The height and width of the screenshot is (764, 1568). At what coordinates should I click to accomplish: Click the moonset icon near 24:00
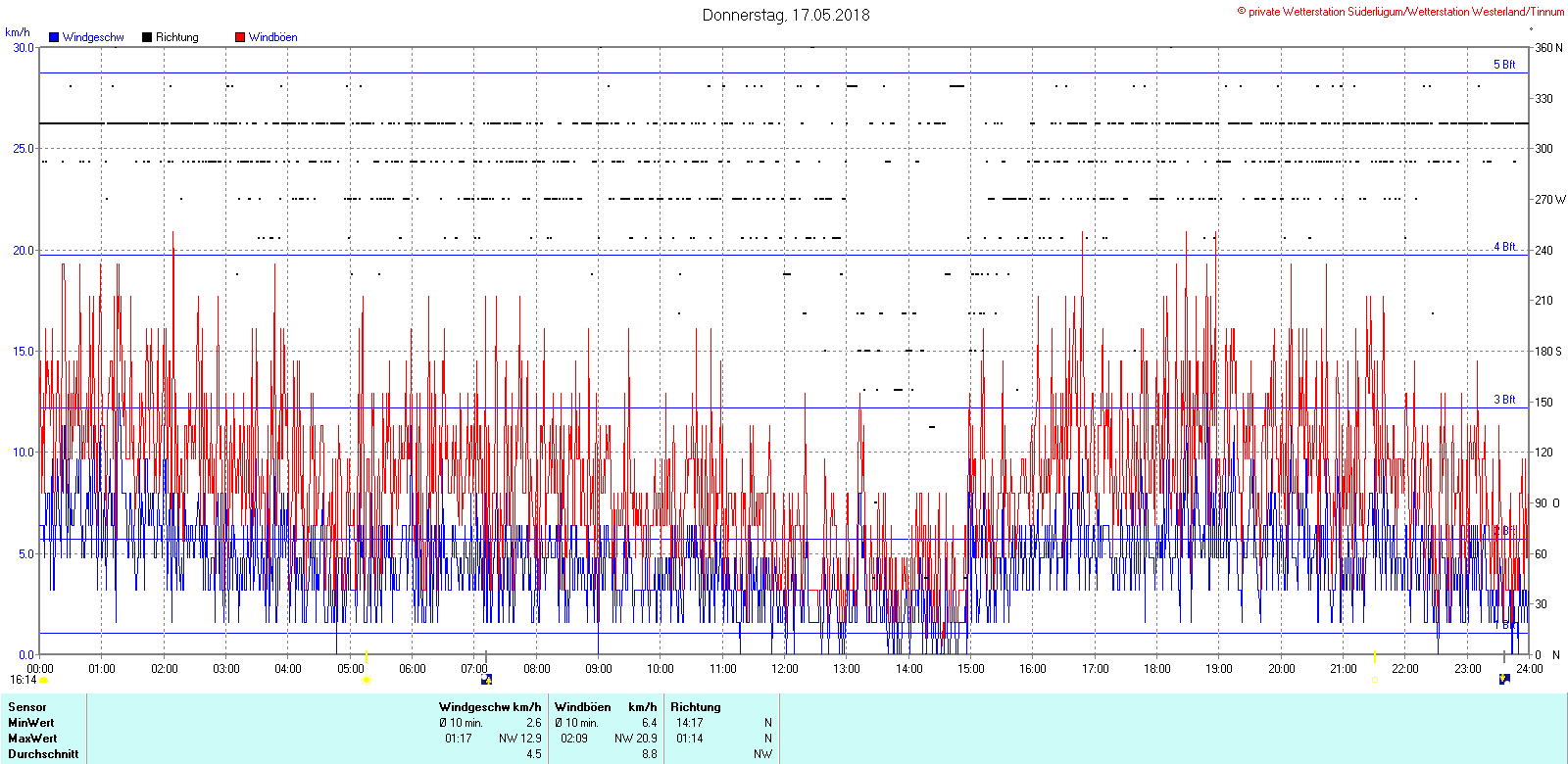[1504, 680]
